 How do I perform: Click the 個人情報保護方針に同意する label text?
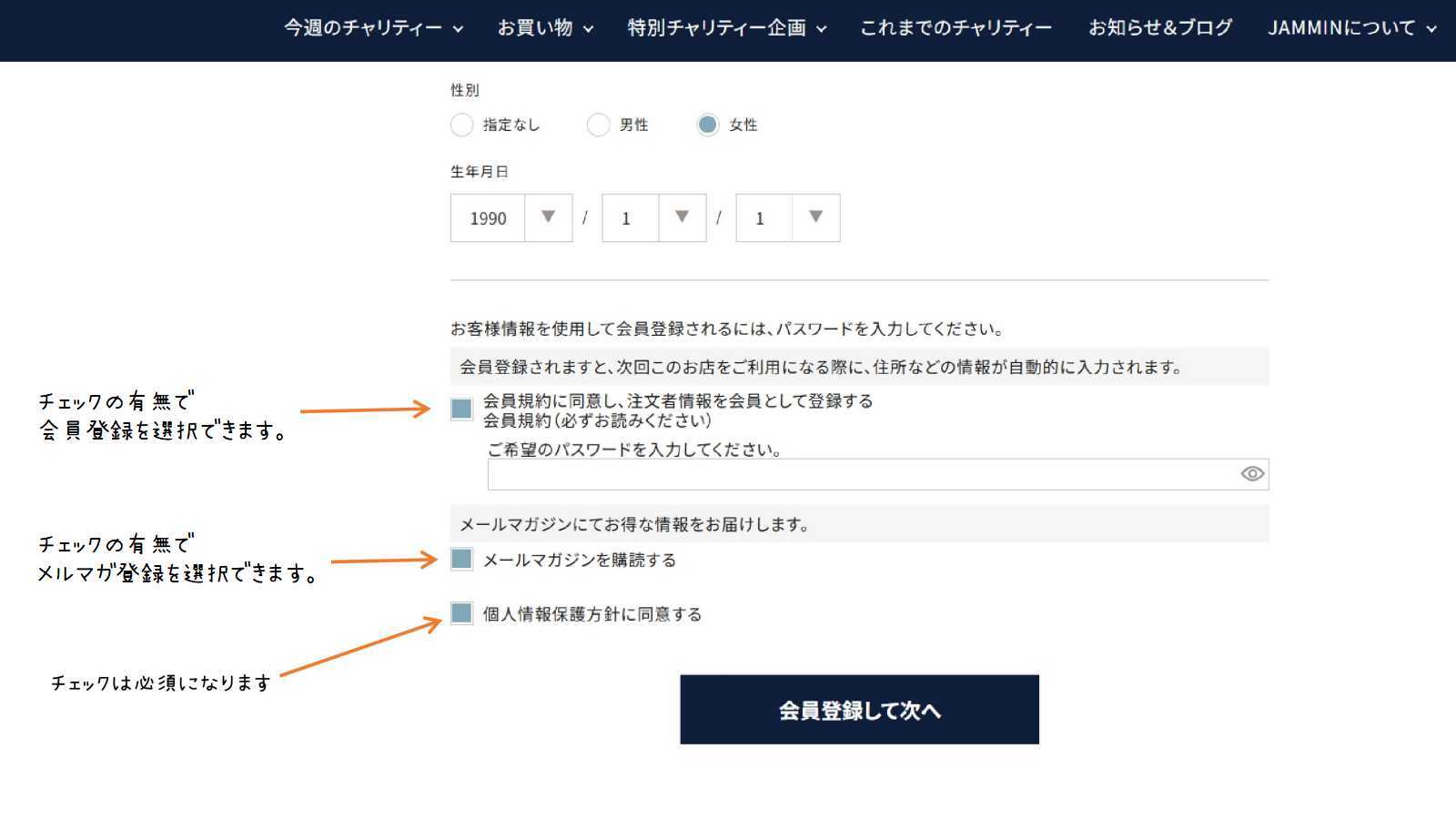(591, 614)
